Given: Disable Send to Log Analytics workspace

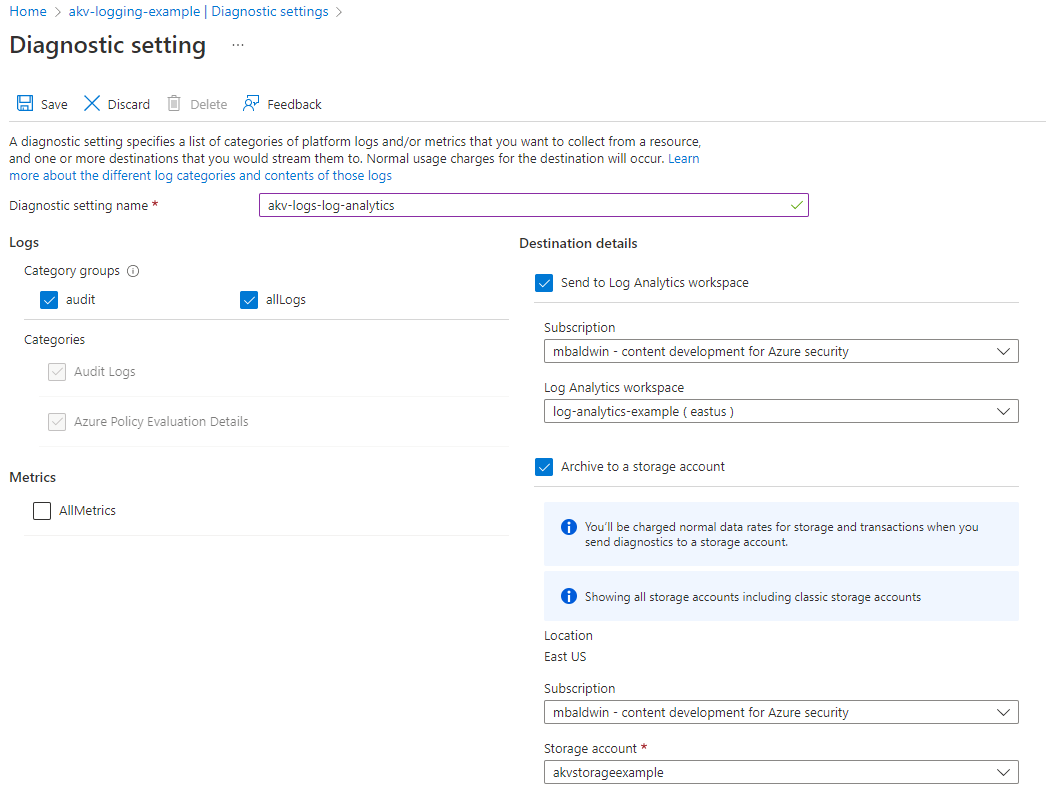Looking at the screenshot, I should [544, 283].
